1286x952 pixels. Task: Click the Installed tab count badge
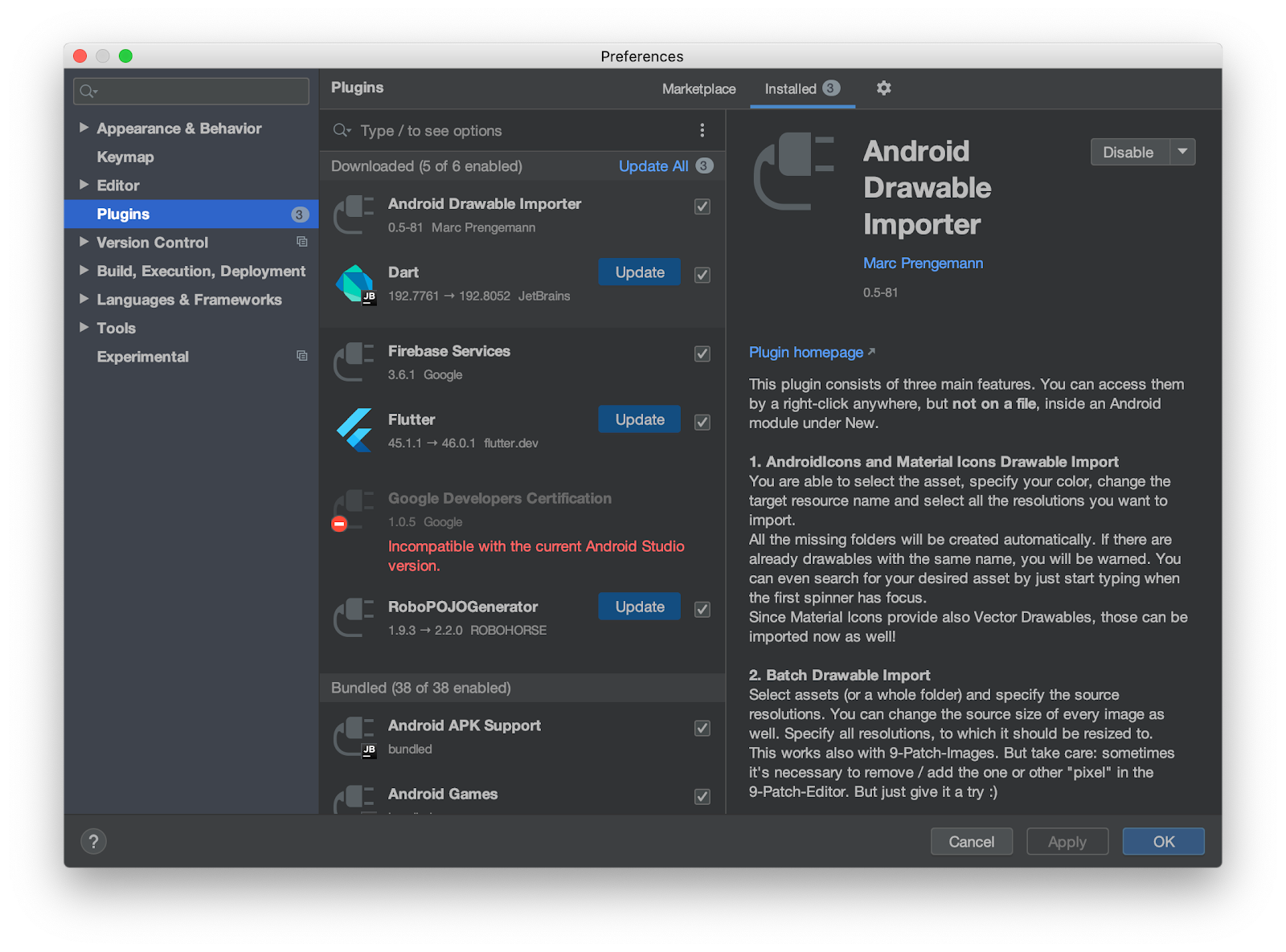831,88
